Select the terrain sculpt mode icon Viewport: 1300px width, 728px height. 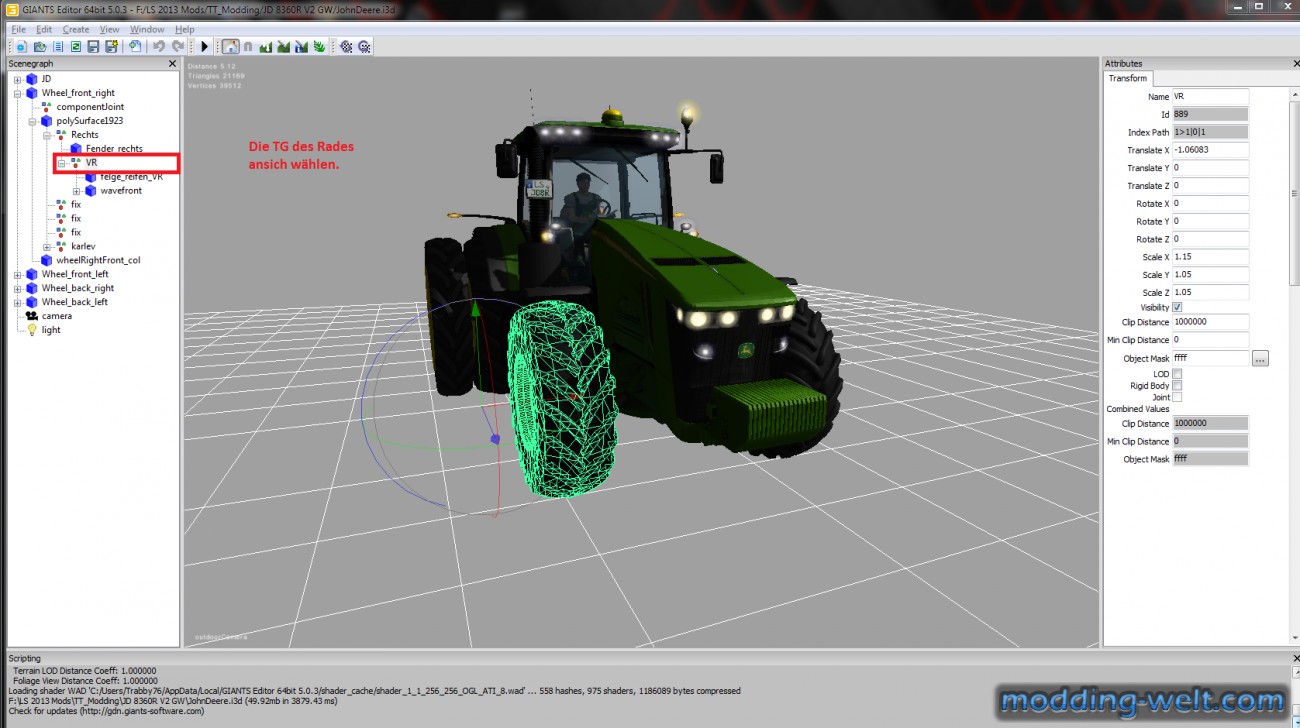click(x=266, y=46)
